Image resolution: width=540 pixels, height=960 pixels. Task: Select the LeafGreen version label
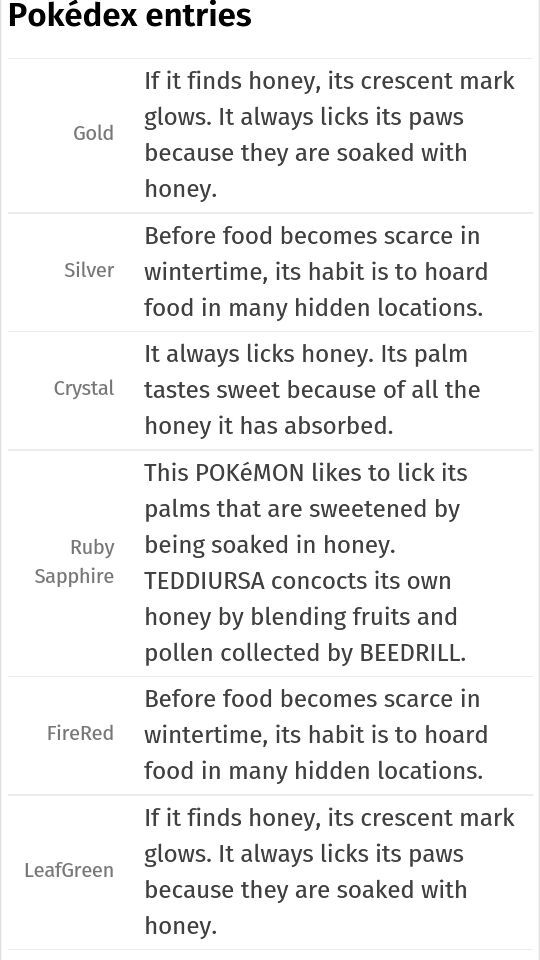coord(69,870)
